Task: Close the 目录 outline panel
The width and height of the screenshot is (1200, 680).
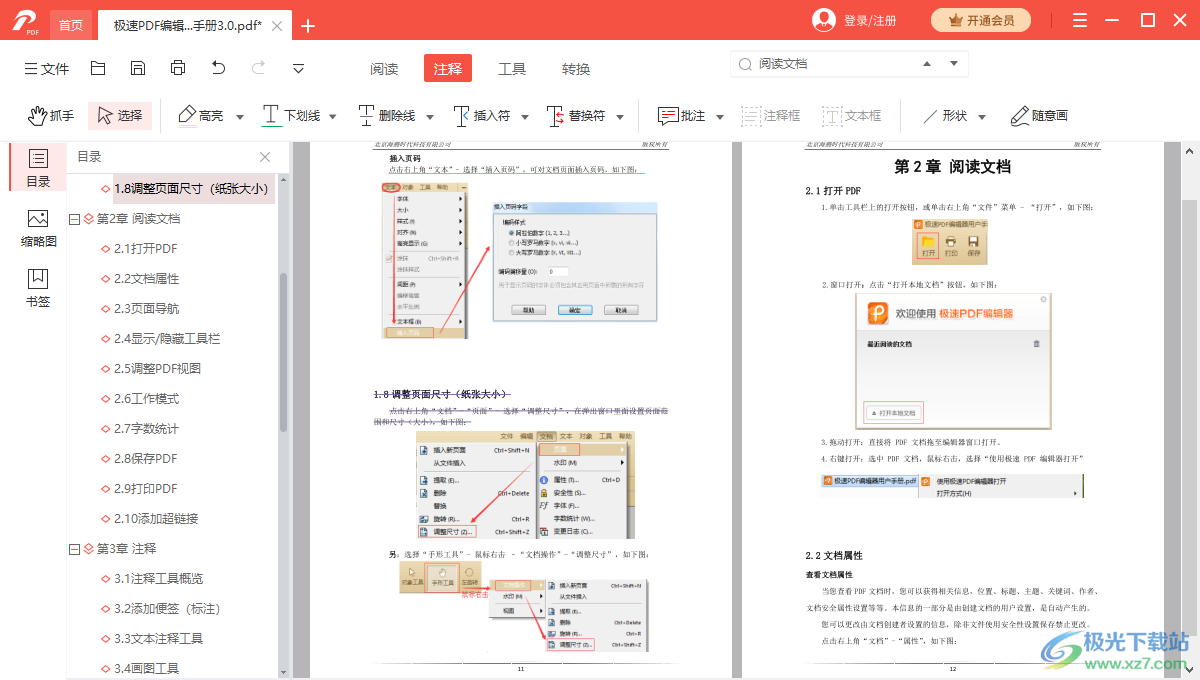Action: 265,157
